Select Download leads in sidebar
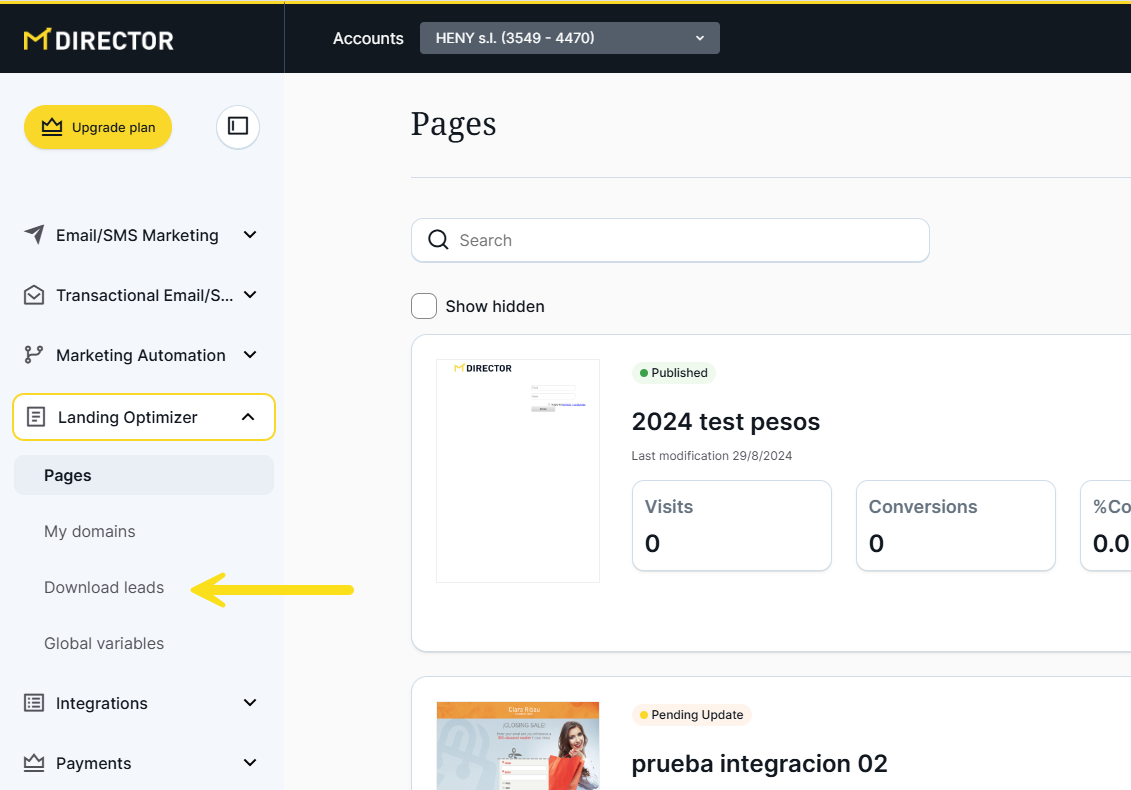 tap(104, 587)
